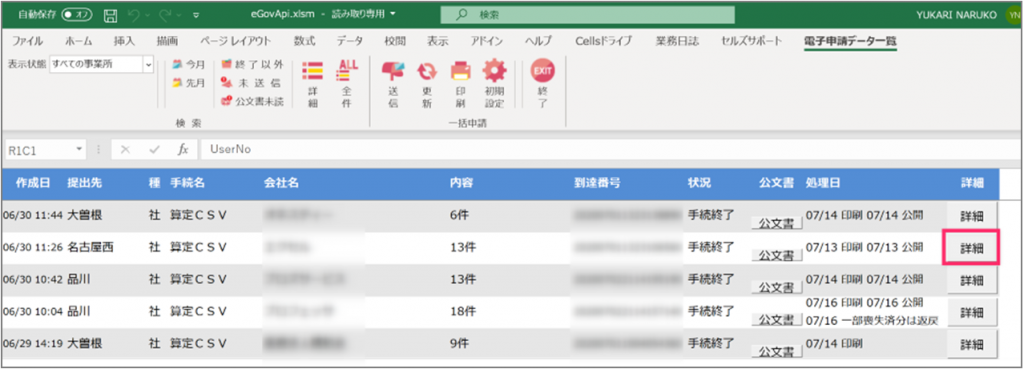
Task: Click 公文書 button in 06/30 10:04 品川 row
Action: [776, 319]
